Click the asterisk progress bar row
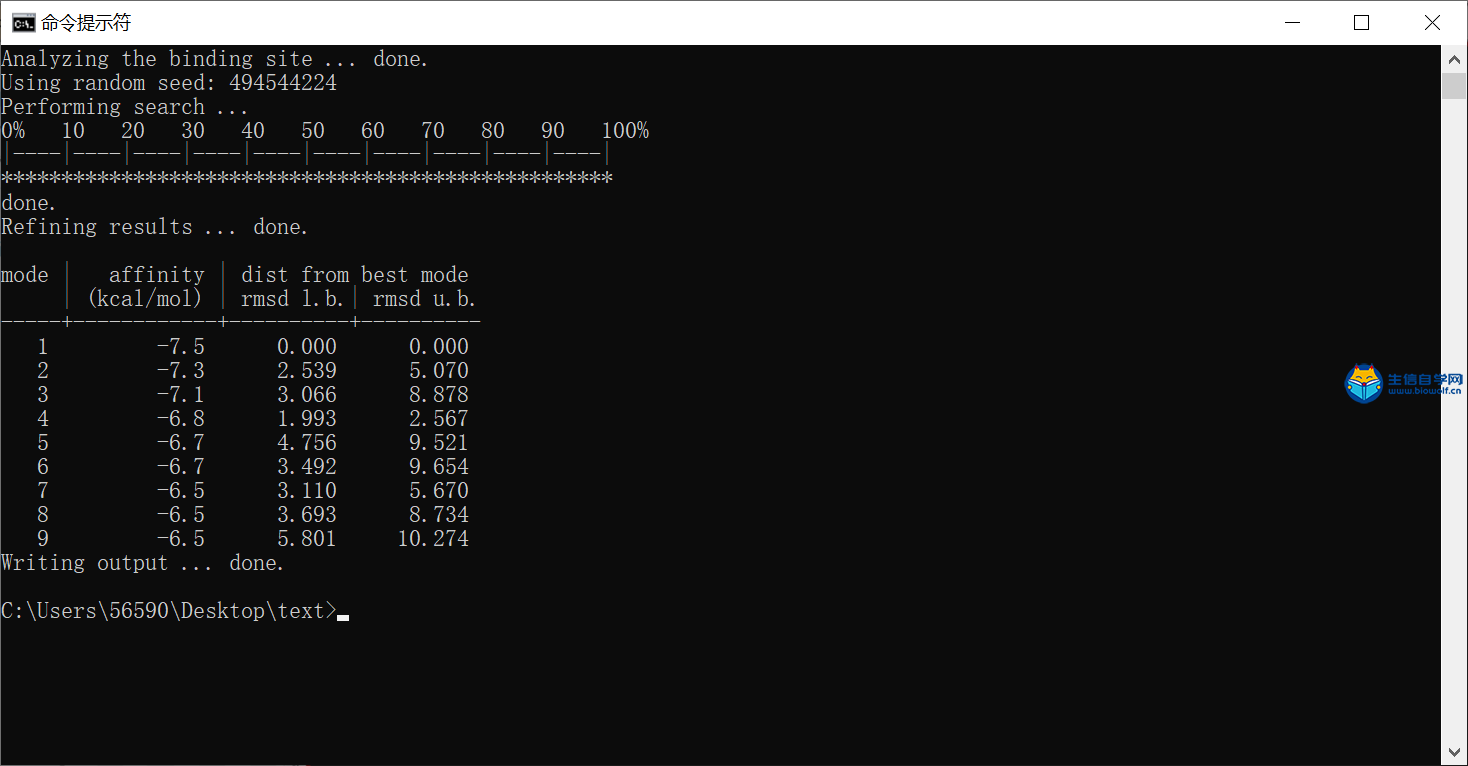1468x766 pixels. coord(307,178)
